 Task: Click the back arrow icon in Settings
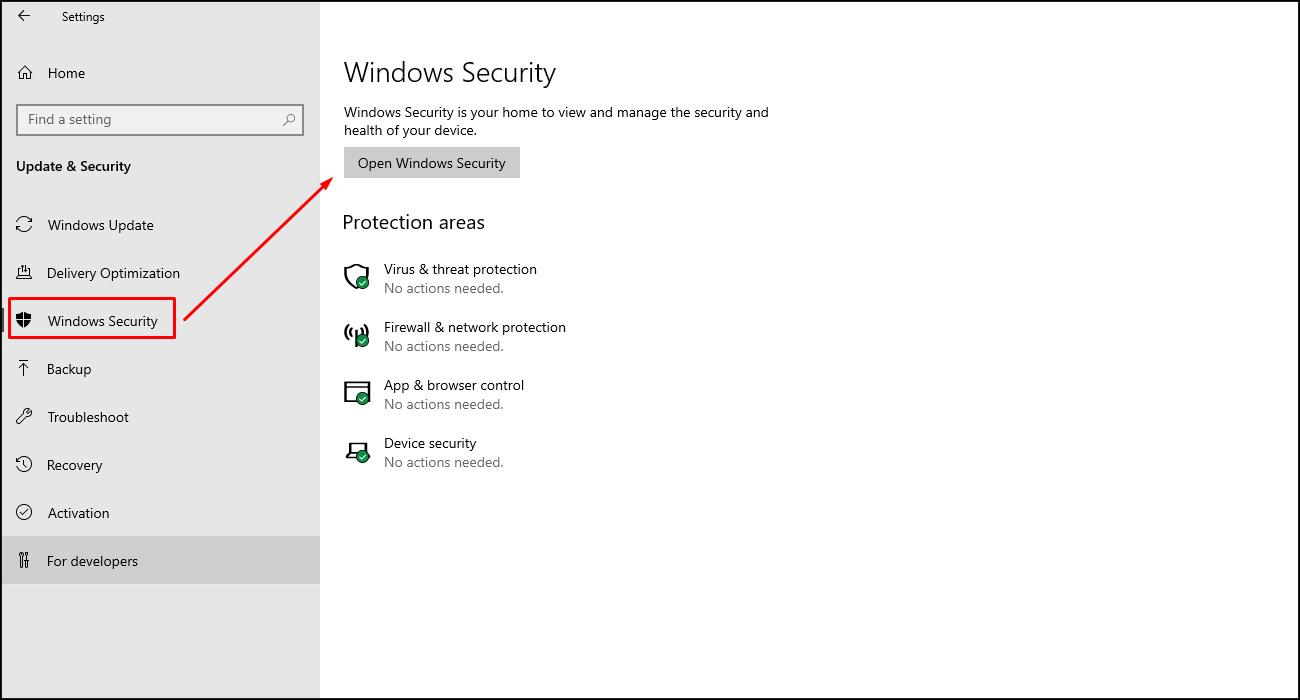point(24,16)
